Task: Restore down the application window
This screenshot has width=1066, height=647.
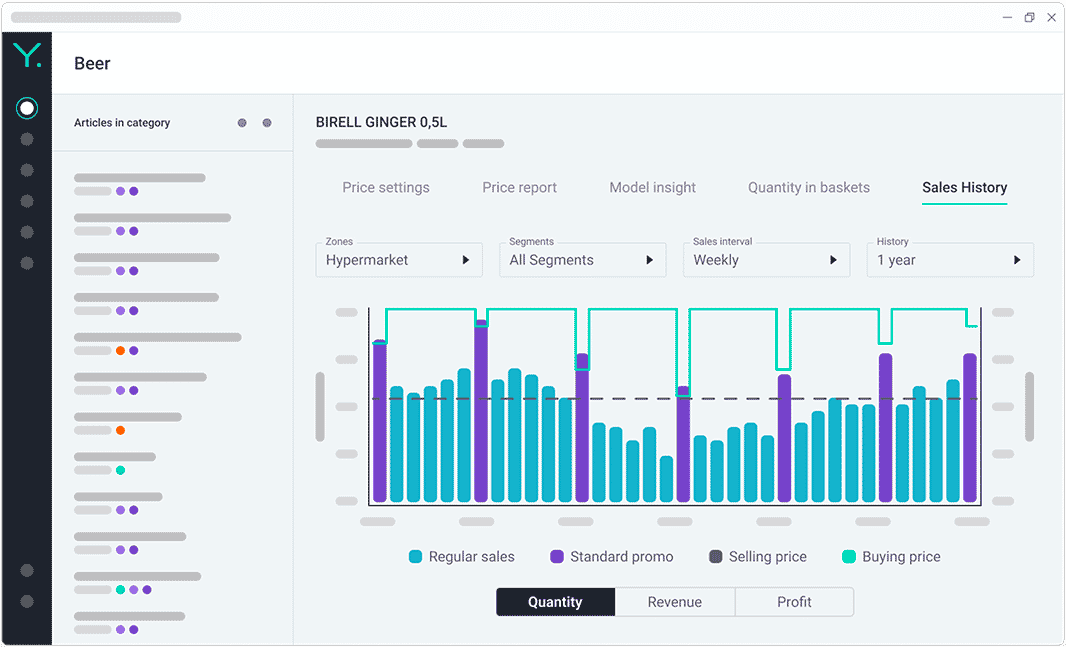Action: (x=1029, y=17)
